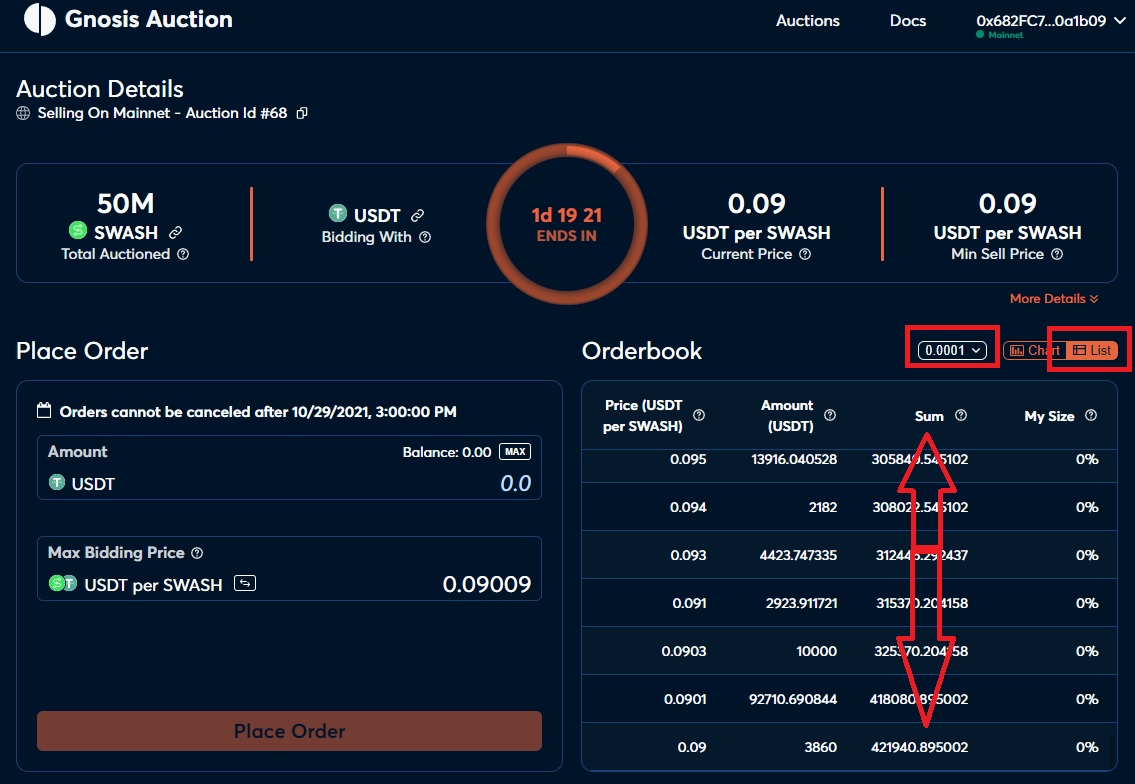This screenshot has width=1135, height=784.
Task: Click the Gnosis Auction title
Action: tap(148, 19)
